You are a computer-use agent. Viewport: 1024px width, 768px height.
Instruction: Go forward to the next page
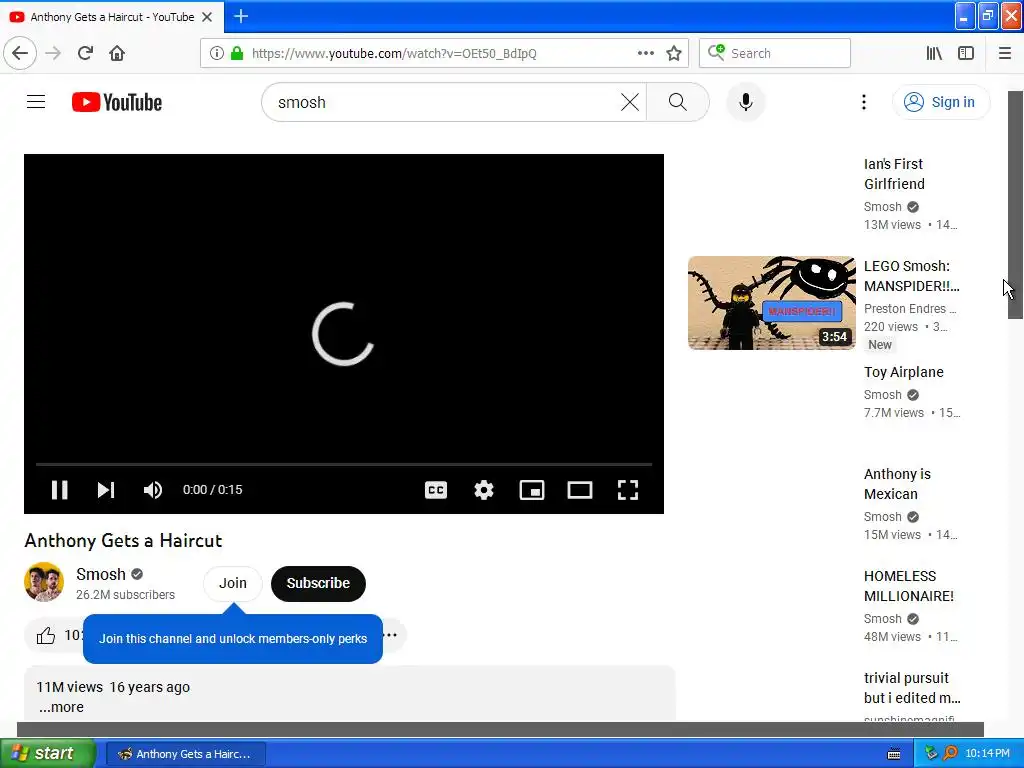point(53,53)
